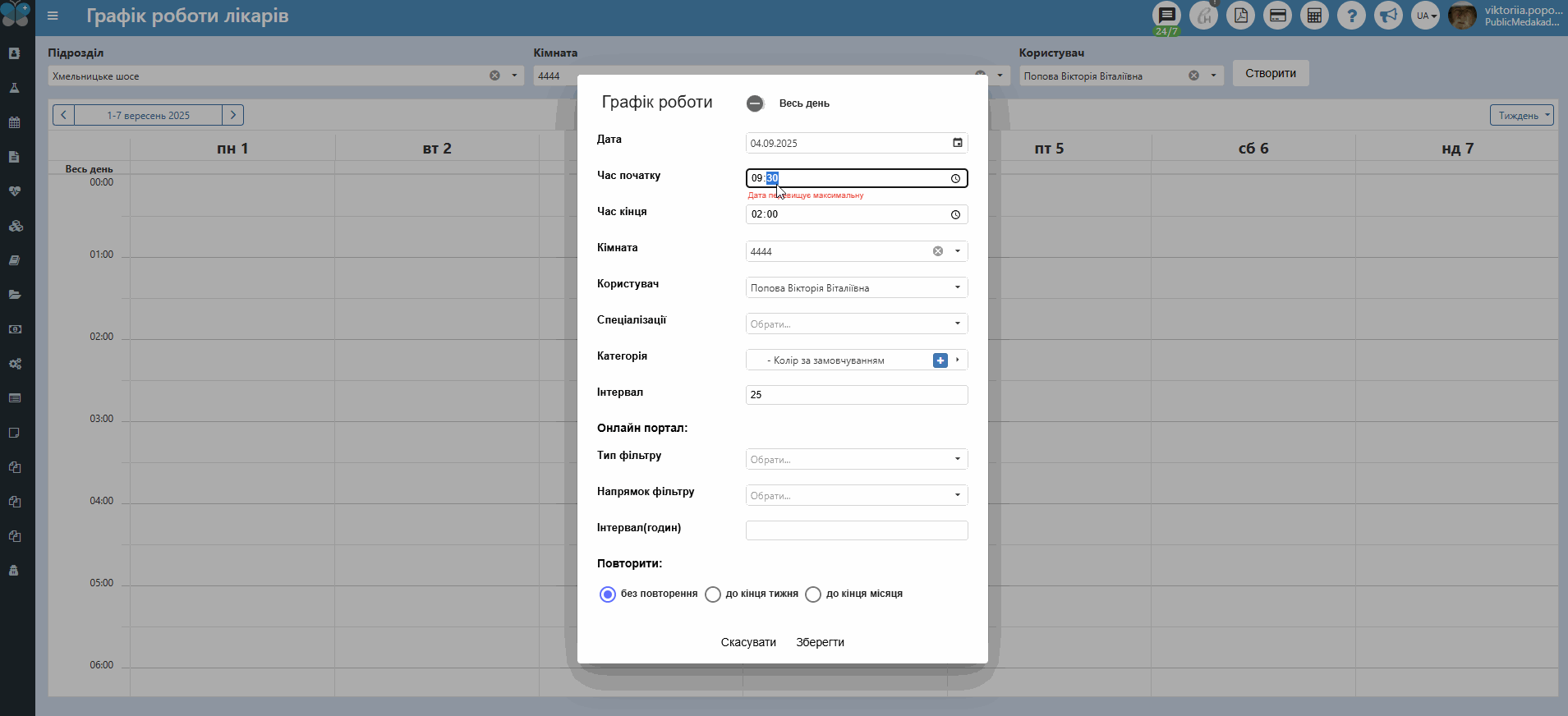Click Скасувати to cancel dialog

coord(748,642)
